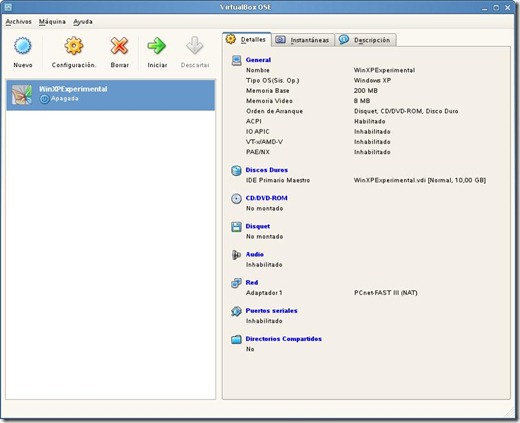Click the '8 MB' video memory value
Image resolution: width=520 pixels, height=423 pixels.
tap(362, 101)
